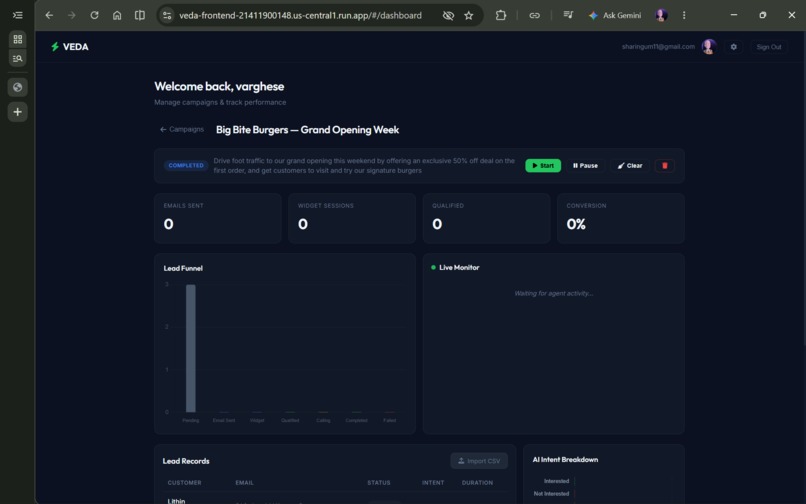Click sharingum11@gmail.com account email
Image resolution: width=806 pixels, height=504 pixels.
pyautogui.click(x=658, y=47)
